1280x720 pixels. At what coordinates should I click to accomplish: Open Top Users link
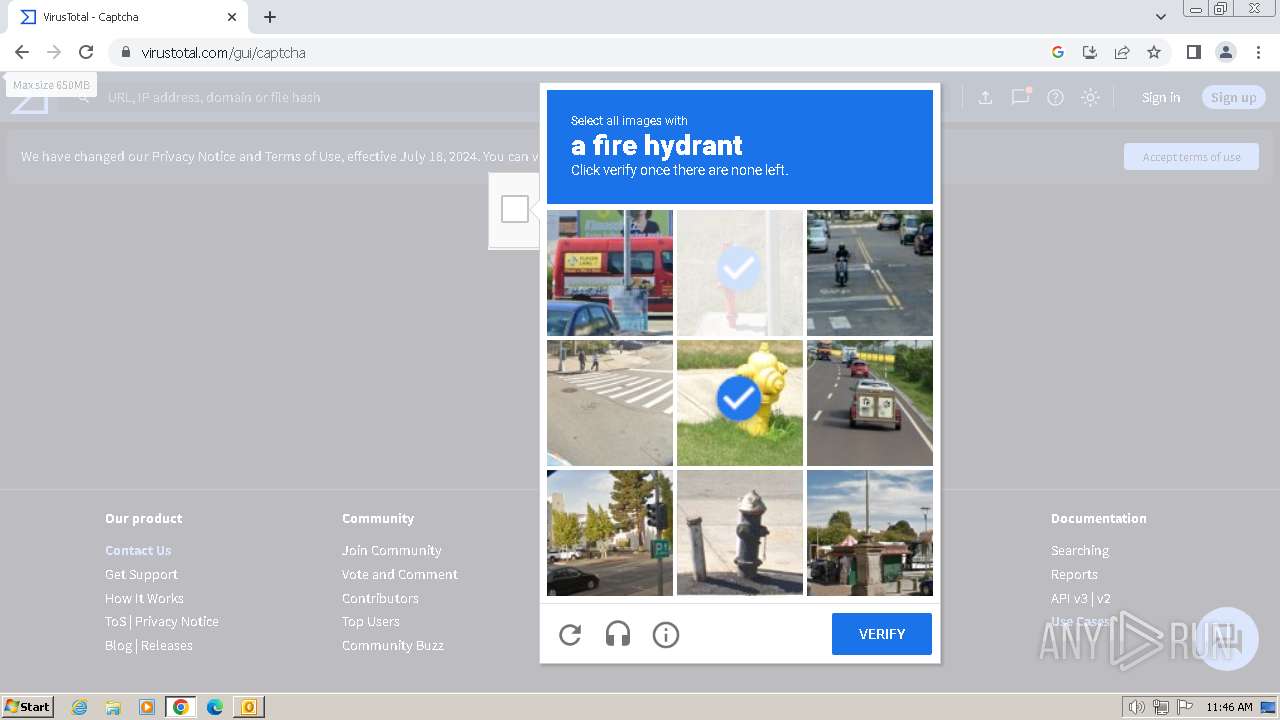[371, 621]
